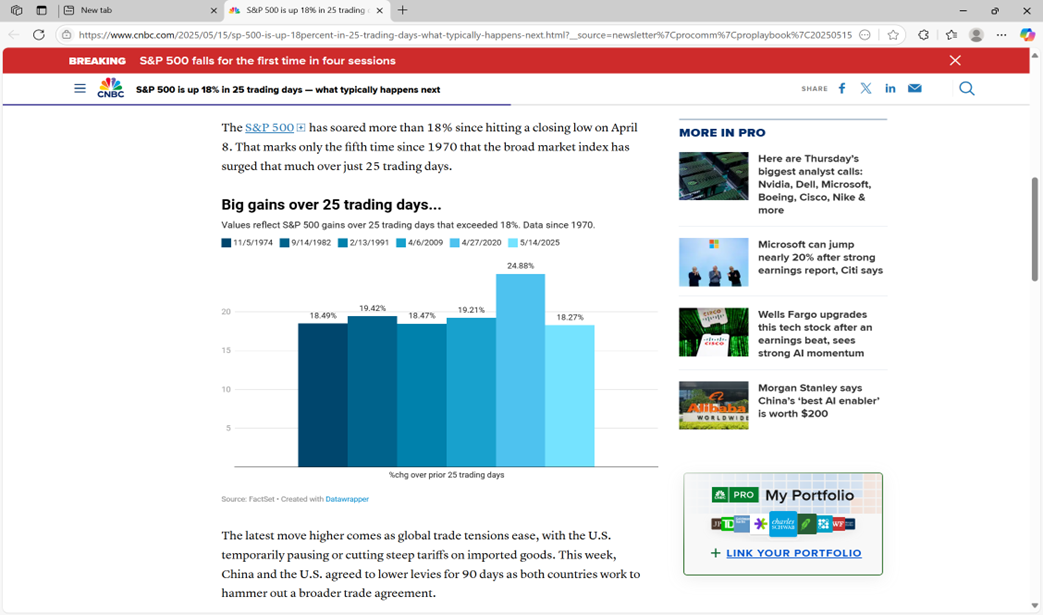Screen dimensions: 1043x615
Task: Click the CNBC peacock logo
Action: point(110,88)
